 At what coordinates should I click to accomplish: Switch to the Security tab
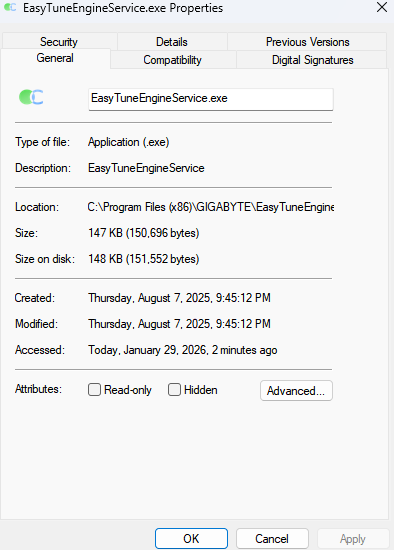click(x=59, y=42)
